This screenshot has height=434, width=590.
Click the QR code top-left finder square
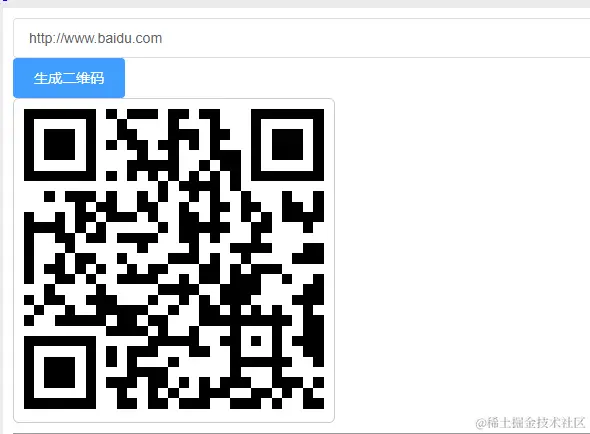(x=60, y=145)
